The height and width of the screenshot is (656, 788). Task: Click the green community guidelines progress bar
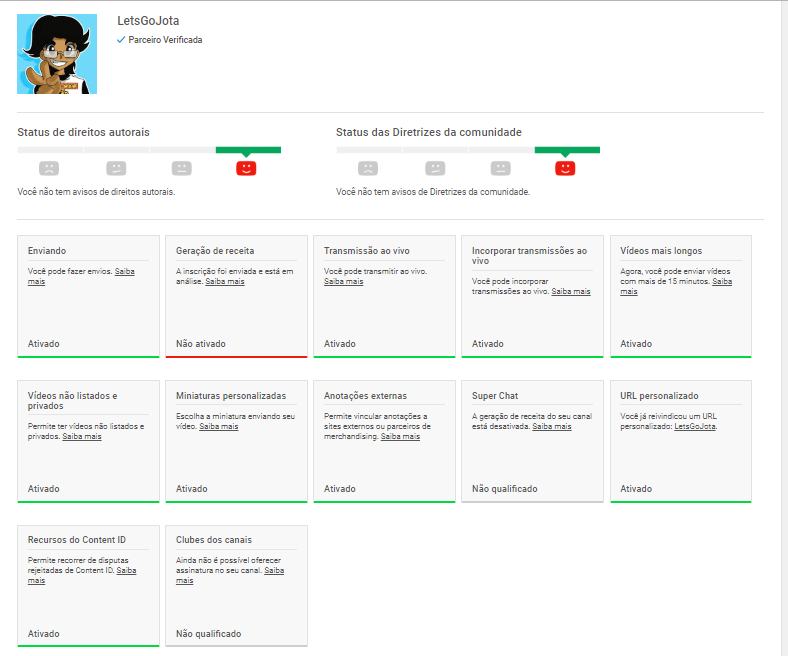pyautogui.click(x=567, y=150)
